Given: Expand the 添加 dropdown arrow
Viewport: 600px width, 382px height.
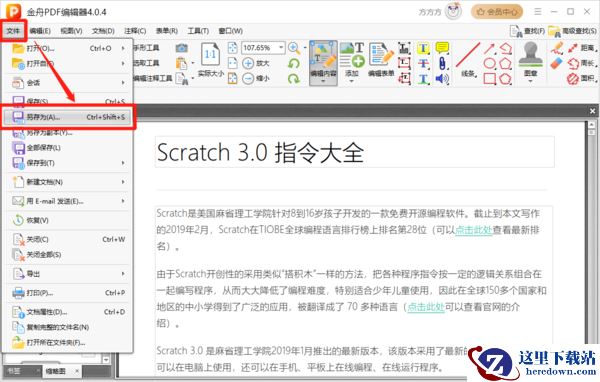Looking at the screenshot, I should (x=352, y=81).
